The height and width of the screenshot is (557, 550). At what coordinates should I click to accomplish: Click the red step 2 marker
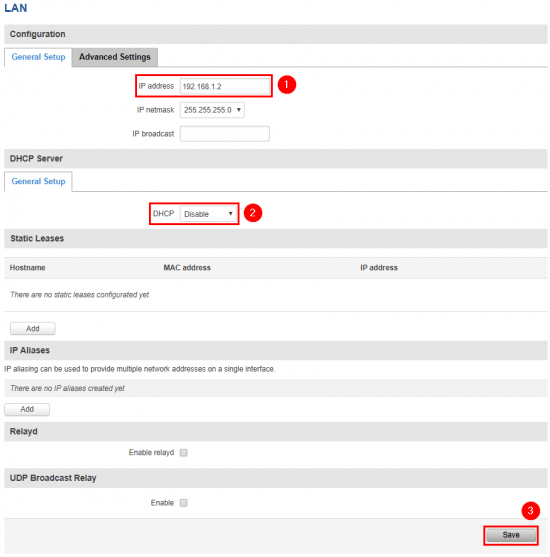click(x=253, y=213)
